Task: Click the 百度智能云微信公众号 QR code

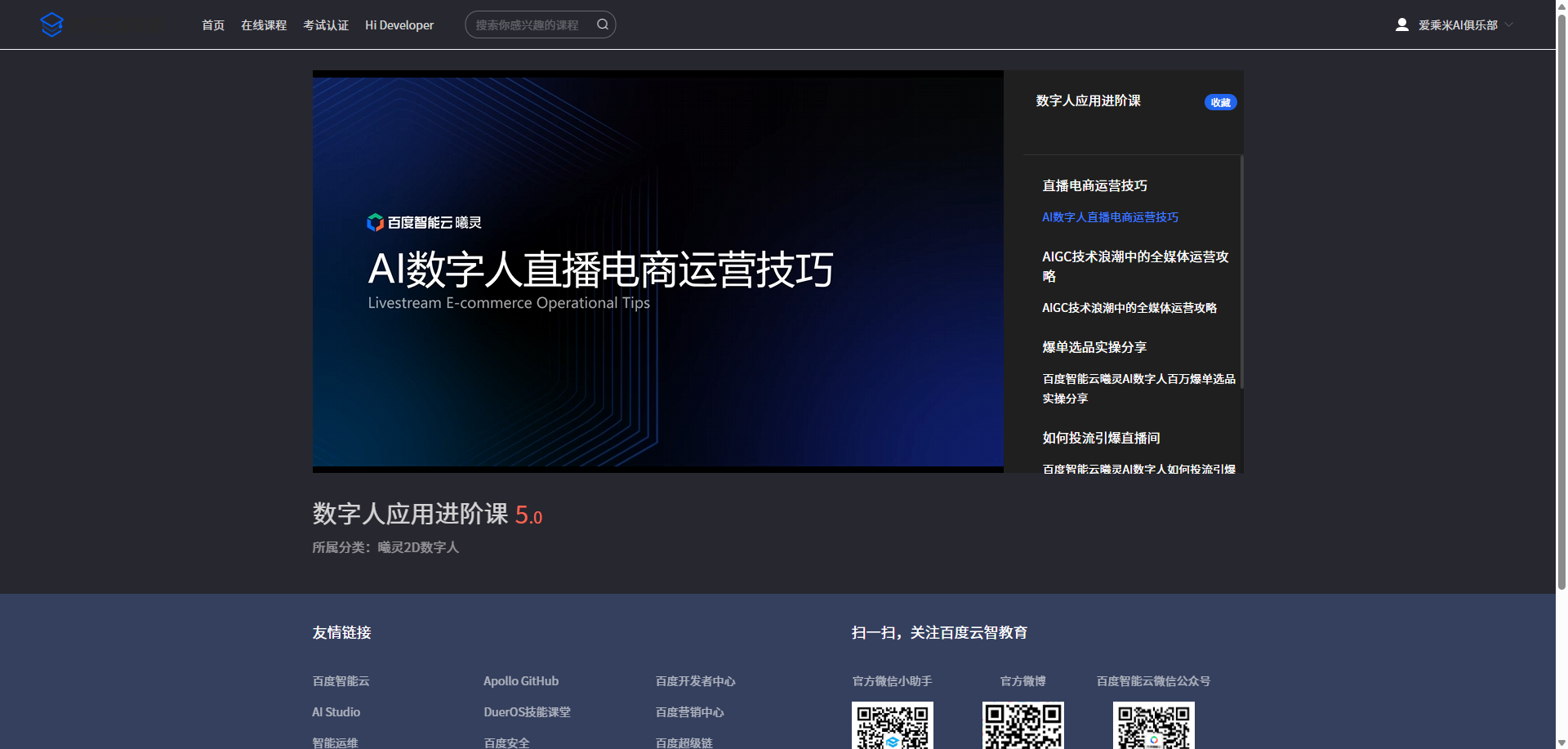Action: tap(1154, 725)
